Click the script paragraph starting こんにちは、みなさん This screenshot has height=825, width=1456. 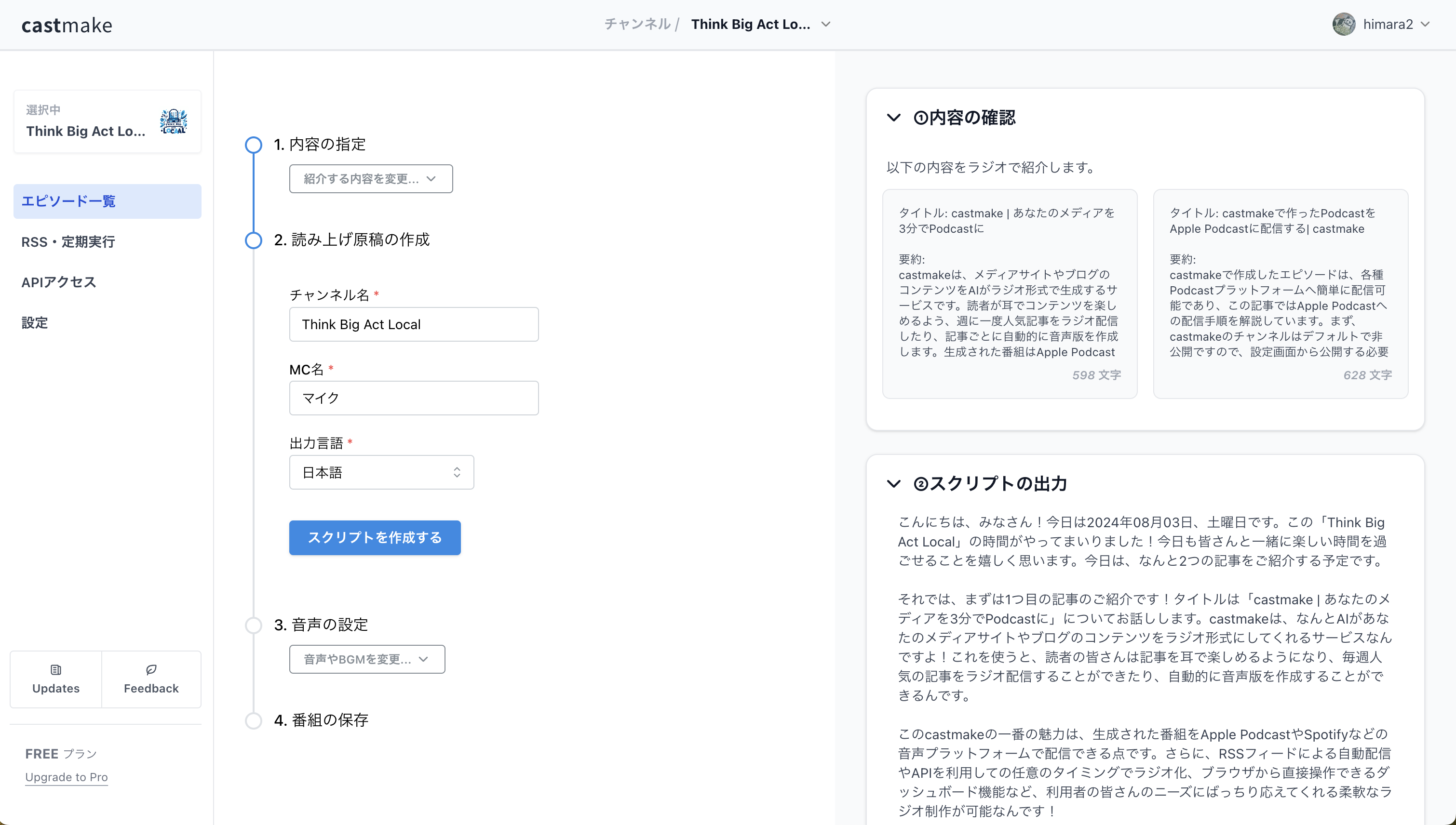pos(1142,541)
